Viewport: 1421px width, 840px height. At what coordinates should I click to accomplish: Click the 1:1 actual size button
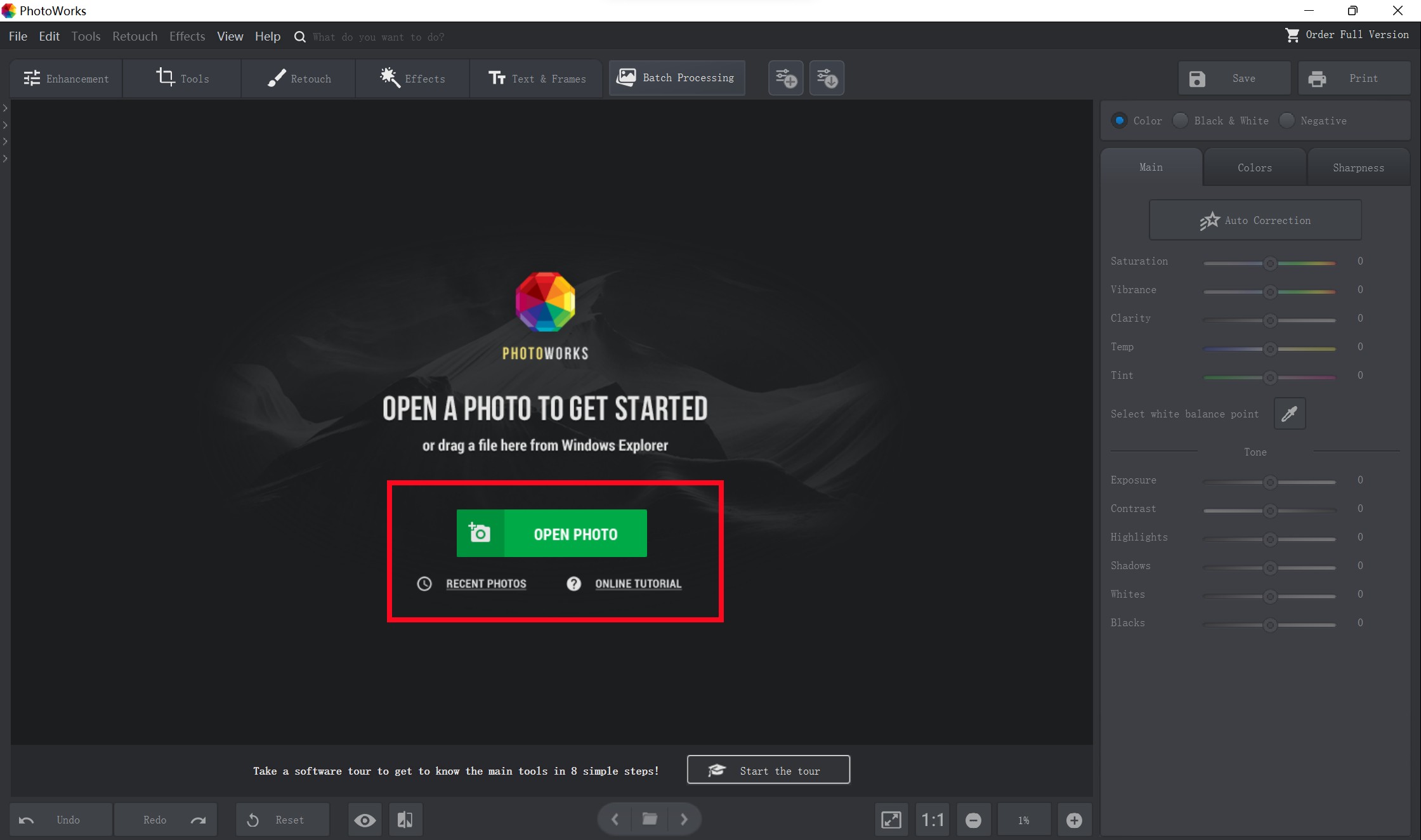[933, 820]
